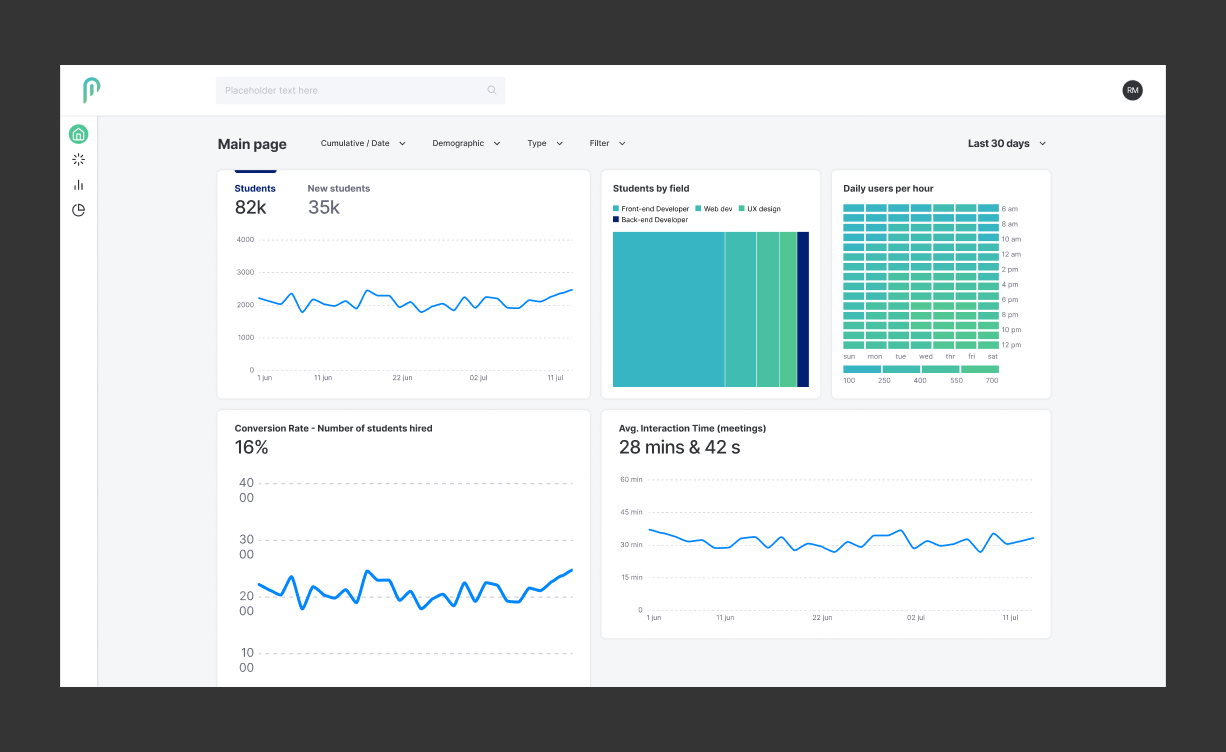Viewport: 1226px width, 752px height.
Task: Click the dark blue treemap bar
Action: [x=803, y=309]
